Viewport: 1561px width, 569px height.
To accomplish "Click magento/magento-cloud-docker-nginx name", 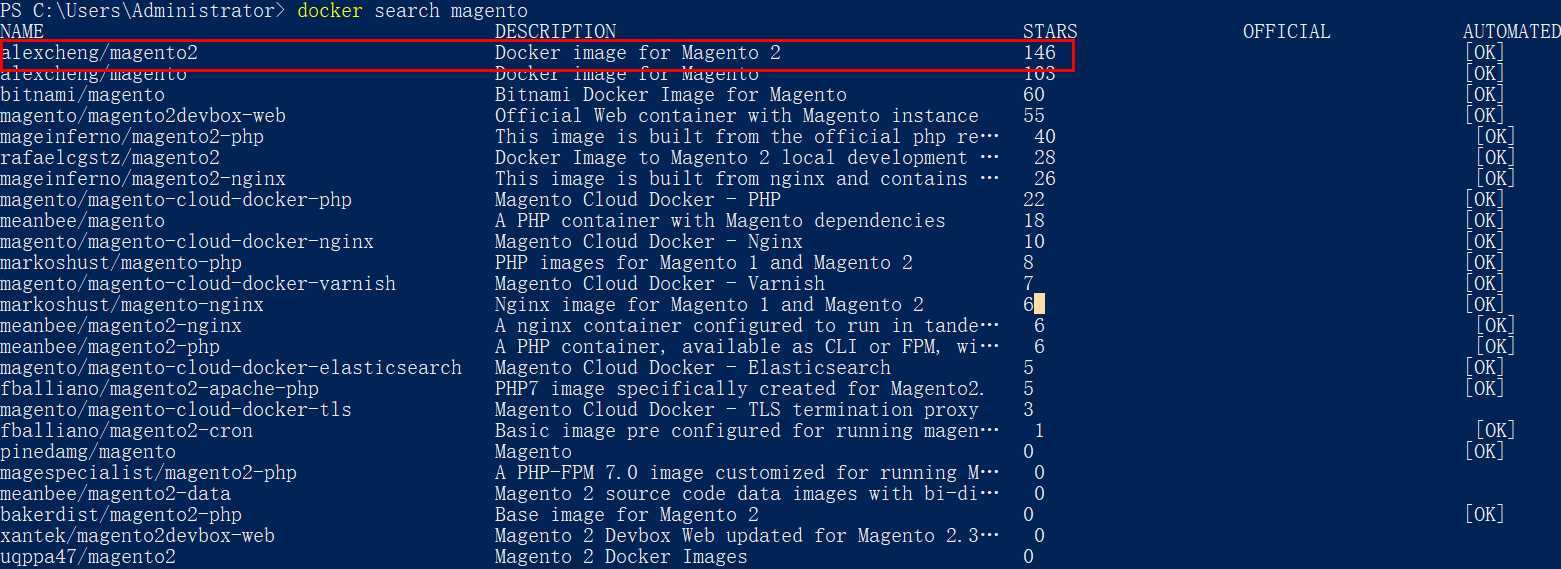I will coord(187,242).
